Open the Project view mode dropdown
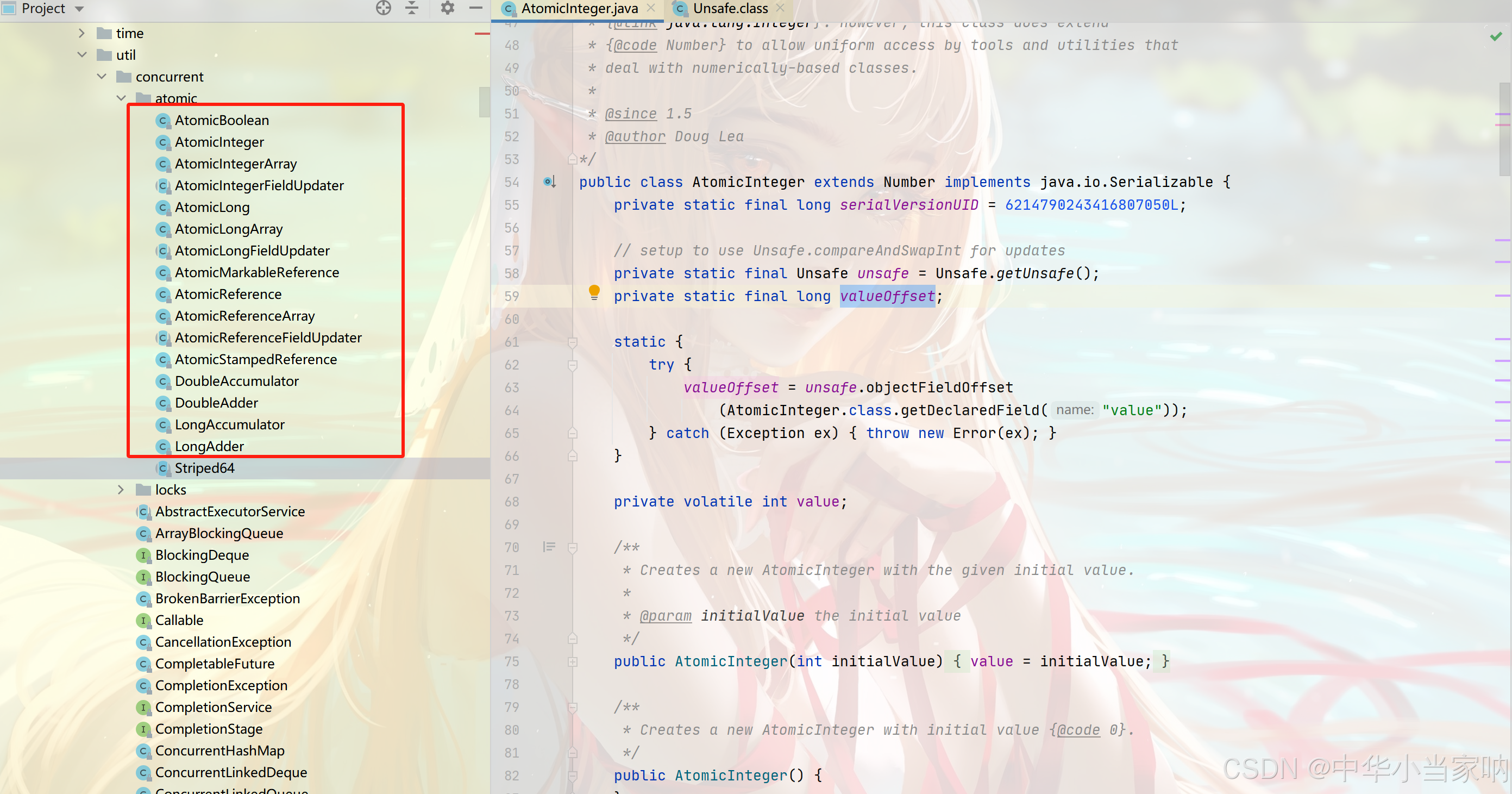 click(79, 8)
